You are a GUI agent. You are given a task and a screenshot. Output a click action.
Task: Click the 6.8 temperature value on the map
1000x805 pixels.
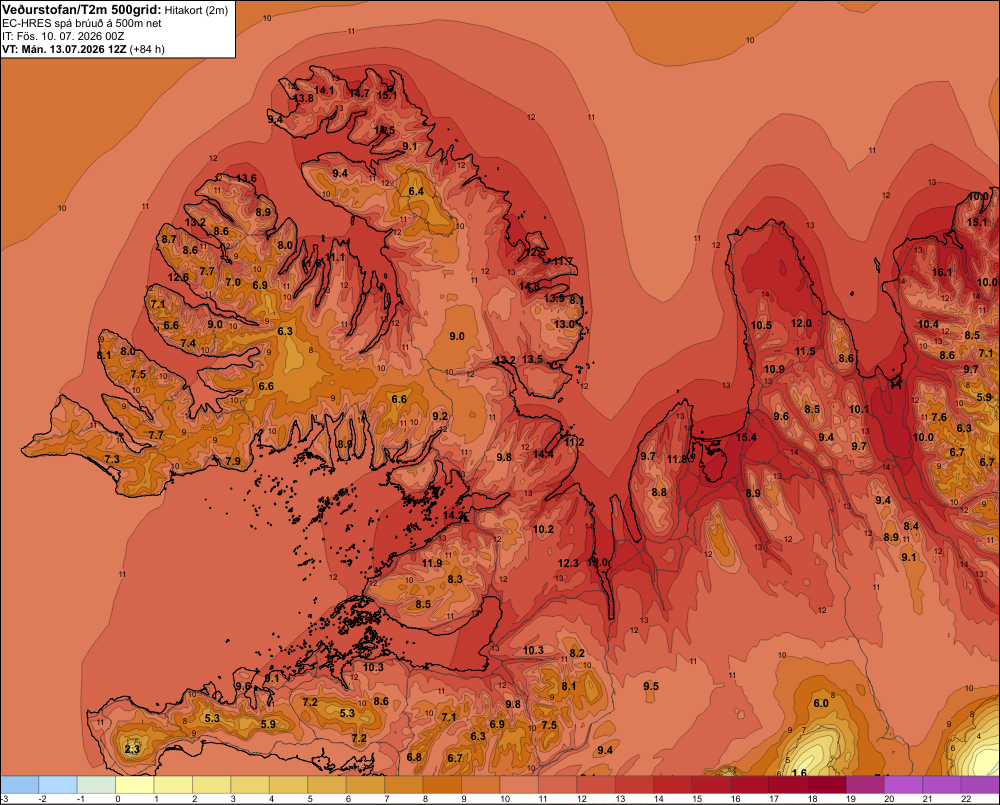[414, 757]
